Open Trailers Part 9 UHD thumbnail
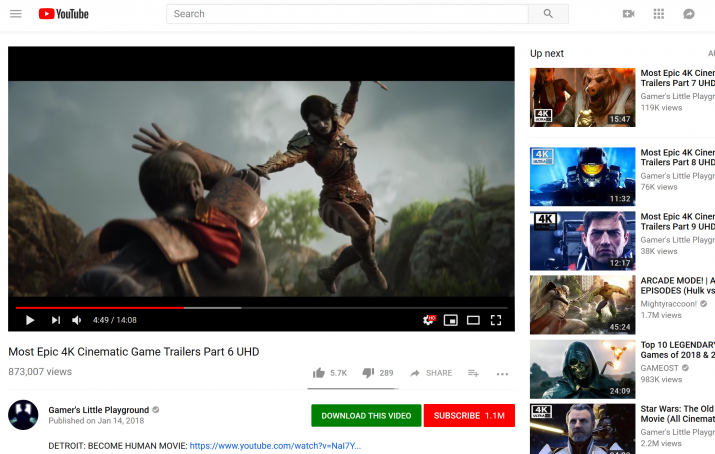715x454 pixels. coord(582,241)
